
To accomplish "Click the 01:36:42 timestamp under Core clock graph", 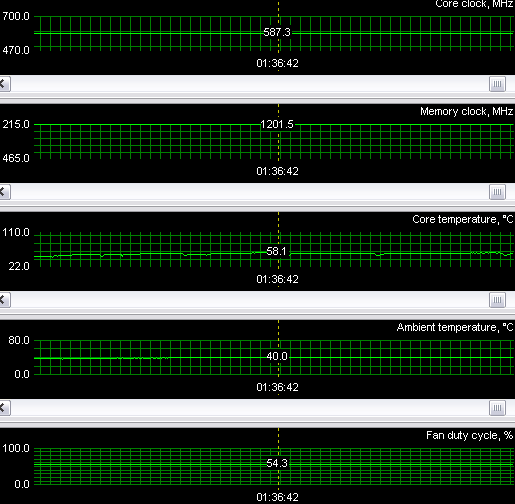I will coord(277,63).
